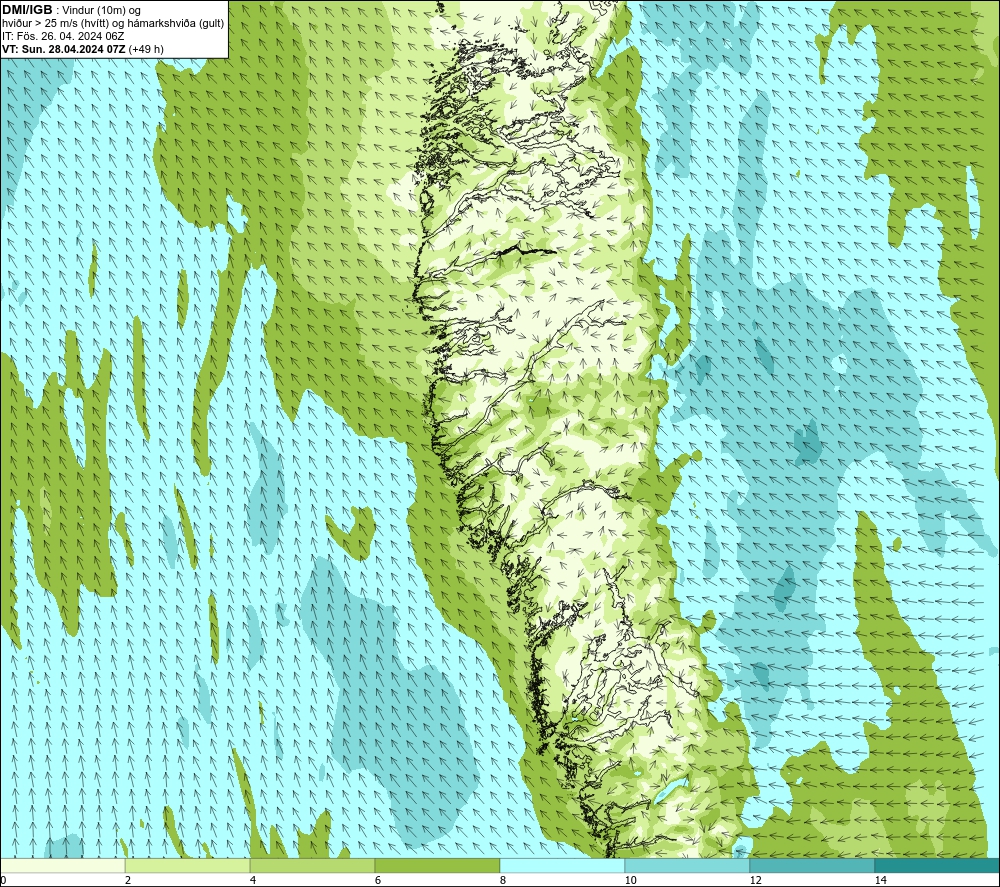Click the 12–14 m/s teal color swatch
The height and width of the screenshot is (887, 1000).
coord(812,866)
